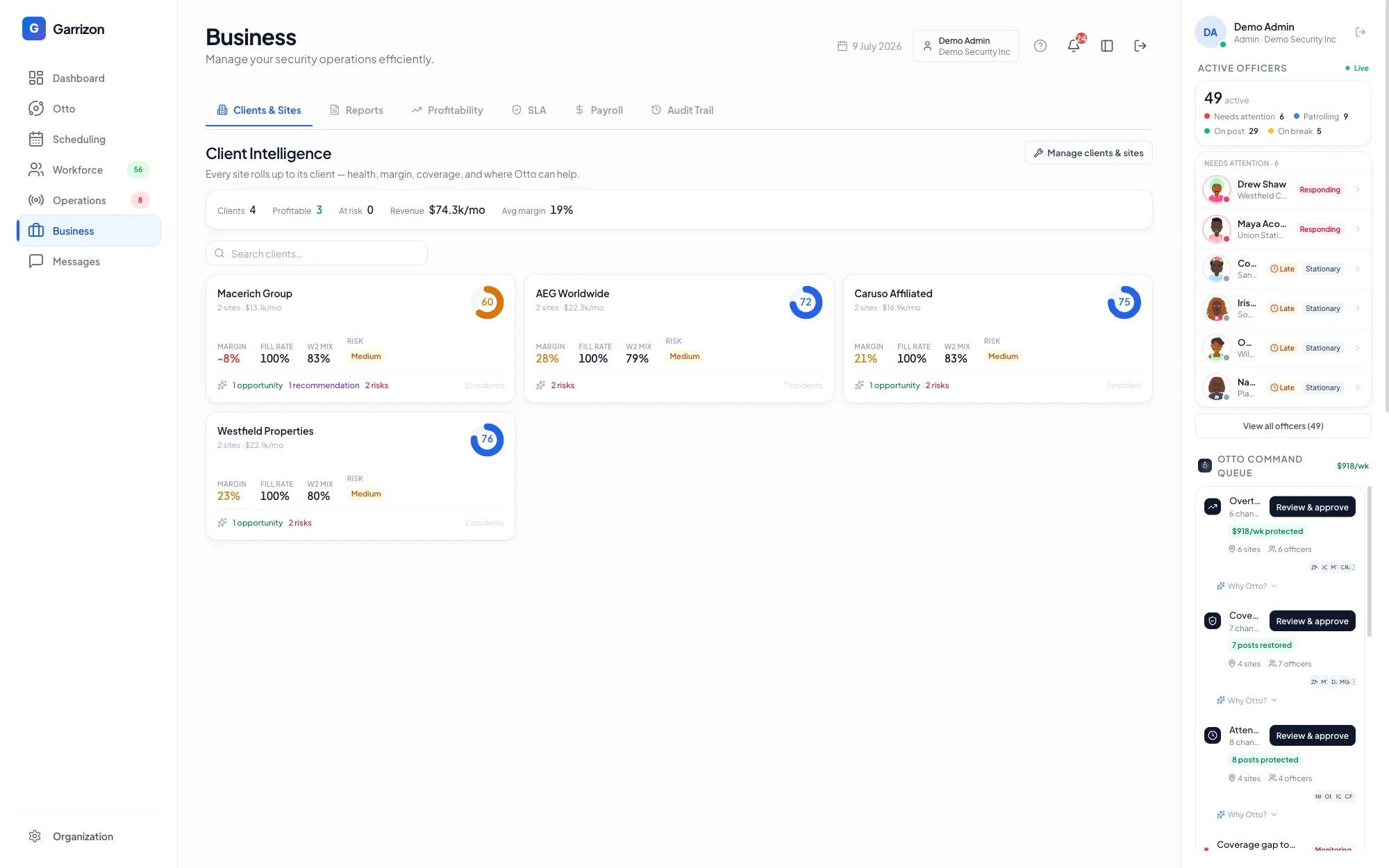The width and height of the screenshot is (1389, 868).
Task: Click AEG Worldwide 2 risks link
Action: pyautogui.click(x=563, y=385)
